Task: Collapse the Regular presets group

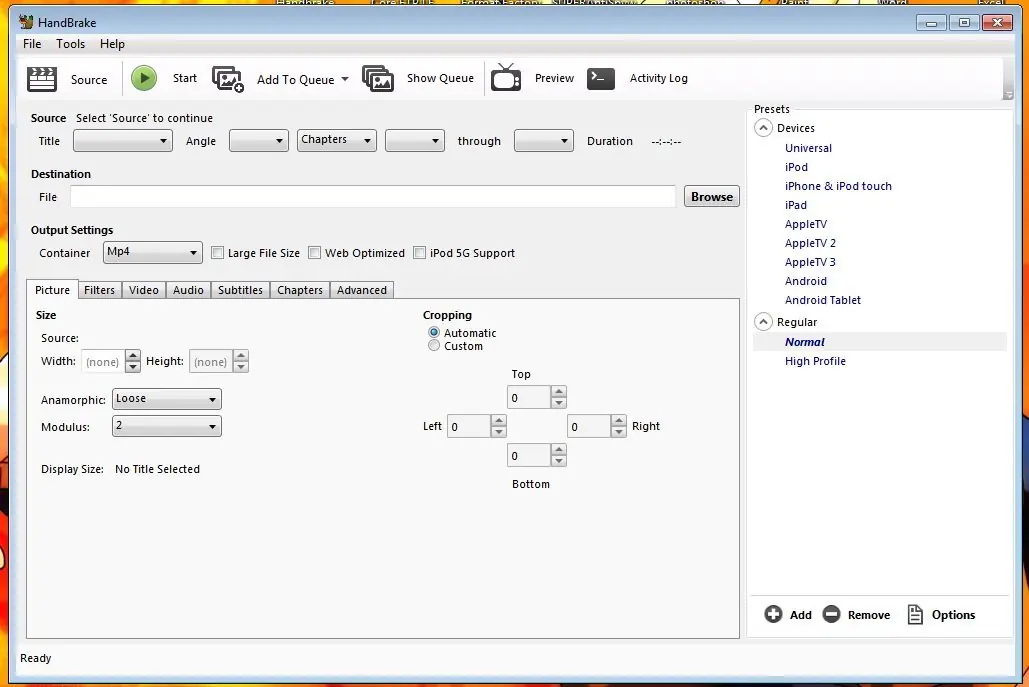Action: click(763, 322)
